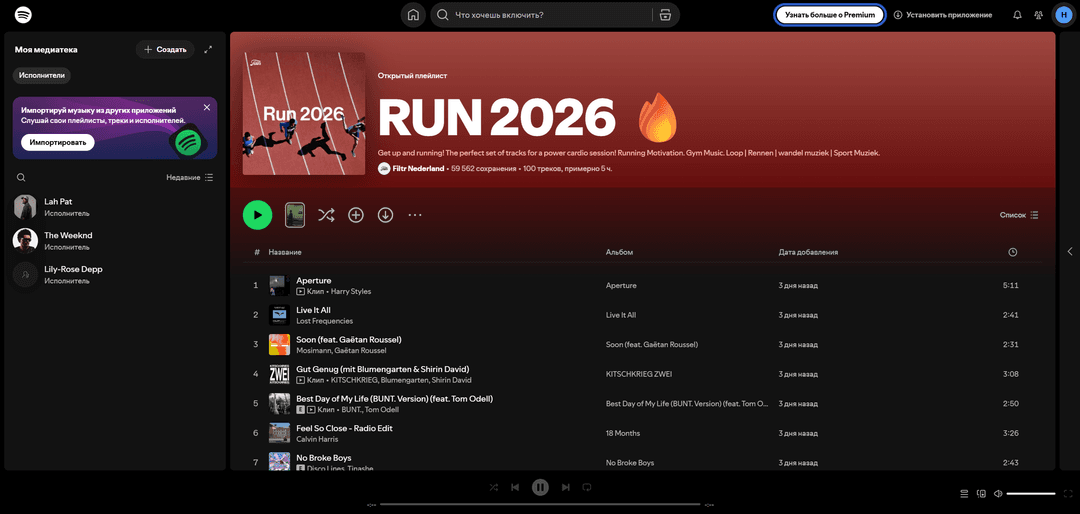This screenshot has height=514, width=1080.
Task: Click the Aperture track title
Action: click(x=313, y=280)
